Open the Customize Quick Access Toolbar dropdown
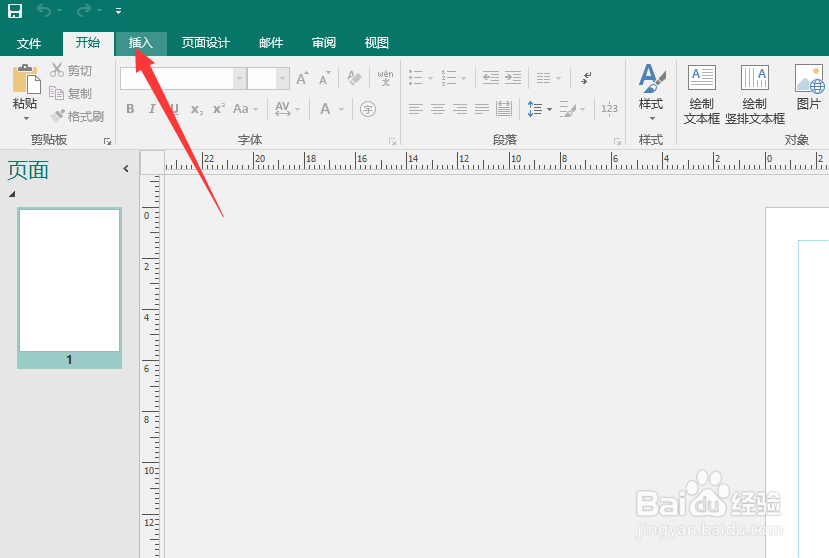829x558 pixels. point(118,11)
